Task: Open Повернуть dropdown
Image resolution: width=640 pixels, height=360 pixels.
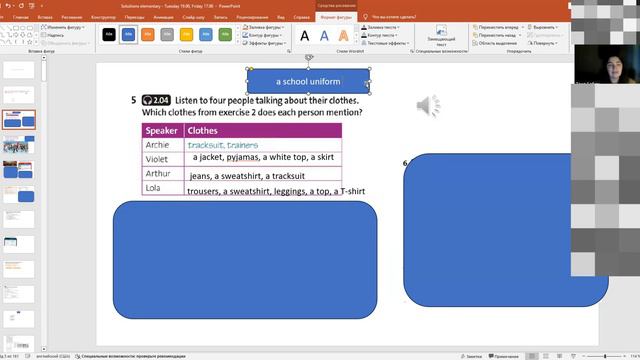Action: [x=542, y=43]
